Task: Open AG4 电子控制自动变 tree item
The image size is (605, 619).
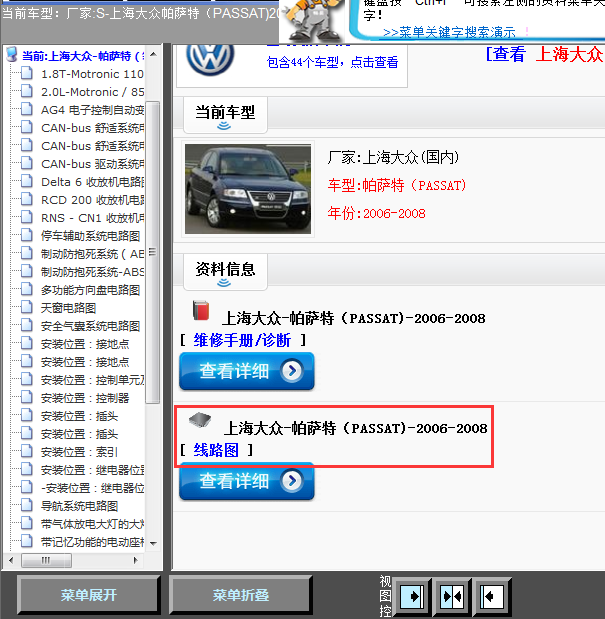Action: [x=92, y=110]
